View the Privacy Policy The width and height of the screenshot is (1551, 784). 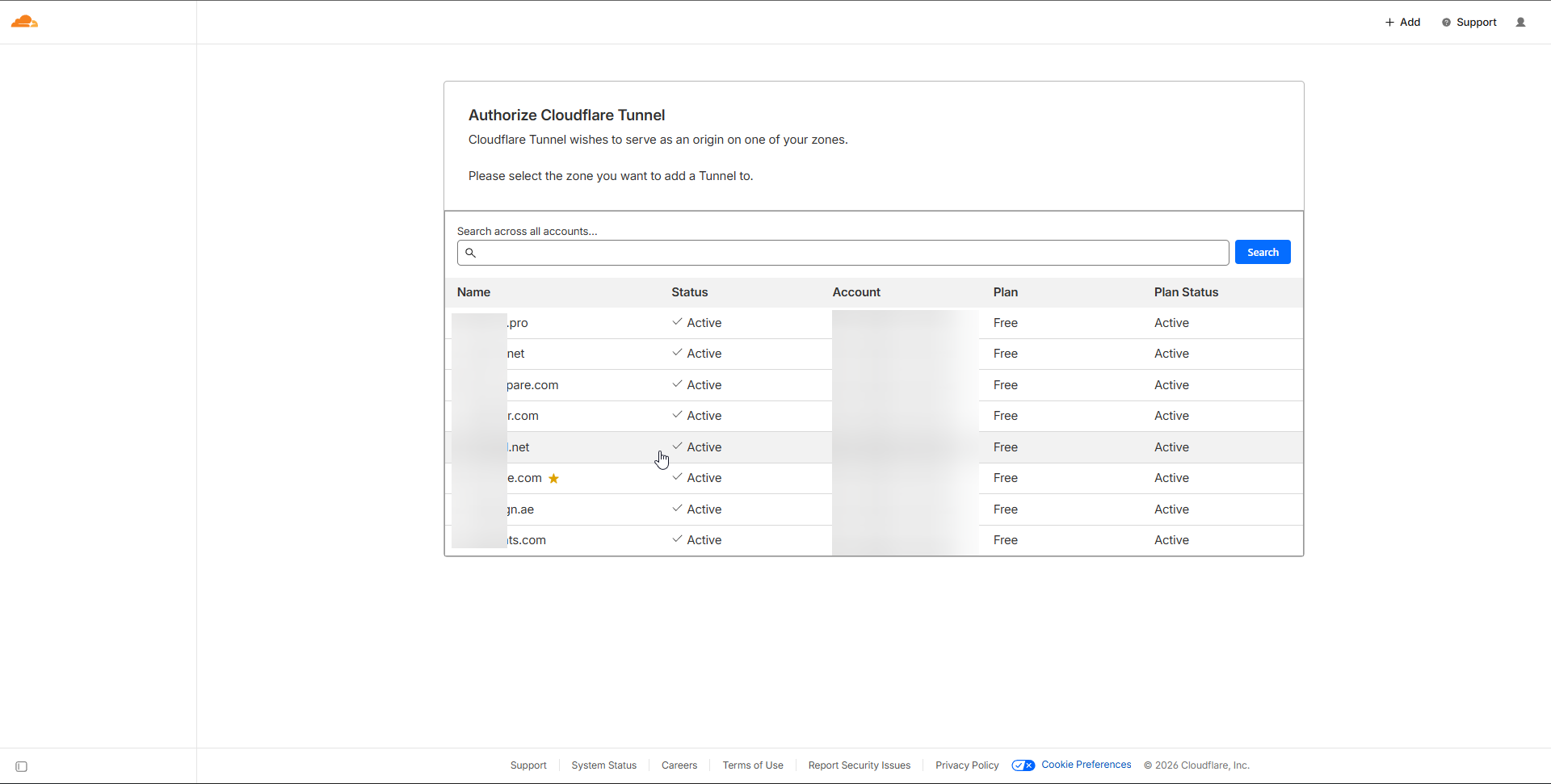pos(967,765)
